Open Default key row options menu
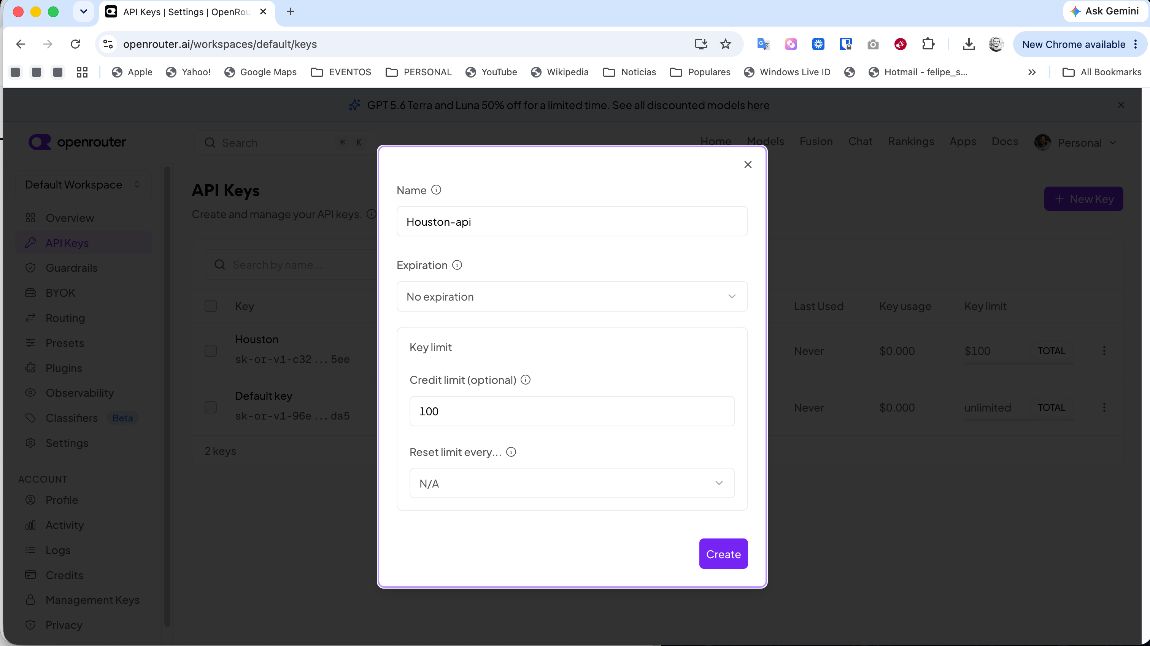The height and width of the screenshot is (646, 1150). tap(1104, 407)
